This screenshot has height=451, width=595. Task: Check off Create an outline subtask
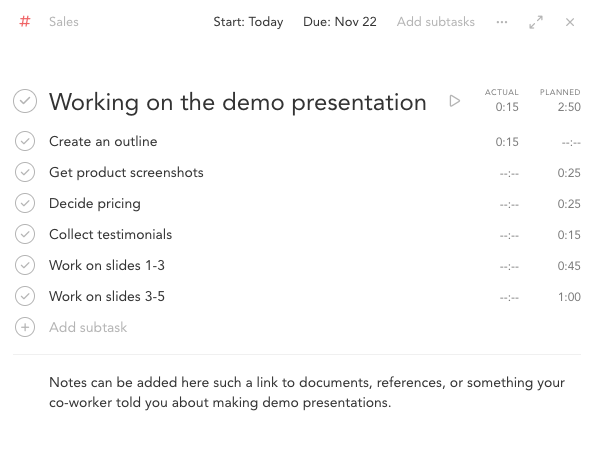coord(25,141)
